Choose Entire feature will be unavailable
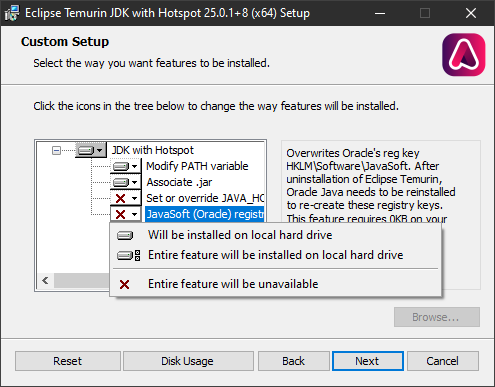This screenshot has height=387, width=495. (x=276, y=284)
